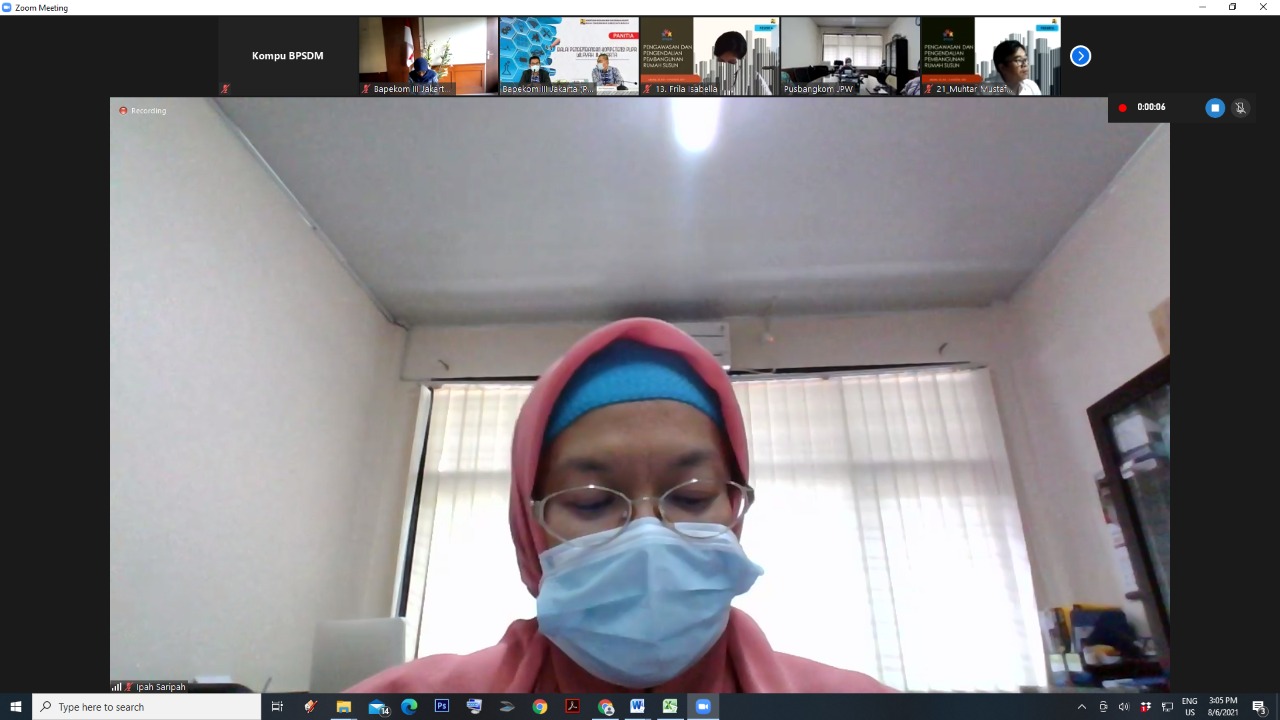Click the red recording dot indicator

tap(1122, 108)
